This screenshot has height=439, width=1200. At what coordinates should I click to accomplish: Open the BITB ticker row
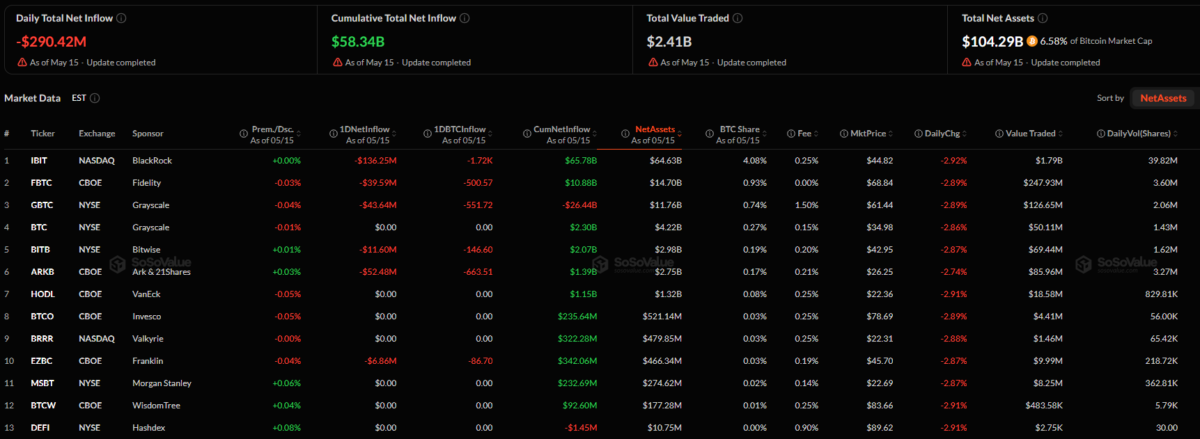pos(600,249)
